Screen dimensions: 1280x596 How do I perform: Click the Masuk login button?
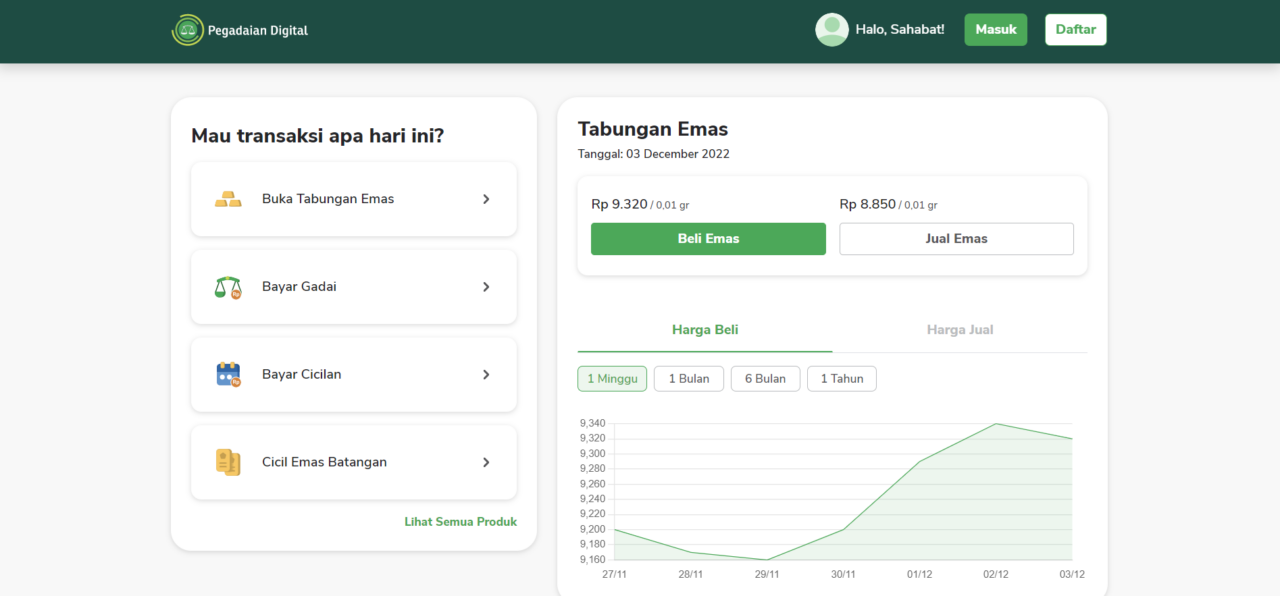point(995,30)
